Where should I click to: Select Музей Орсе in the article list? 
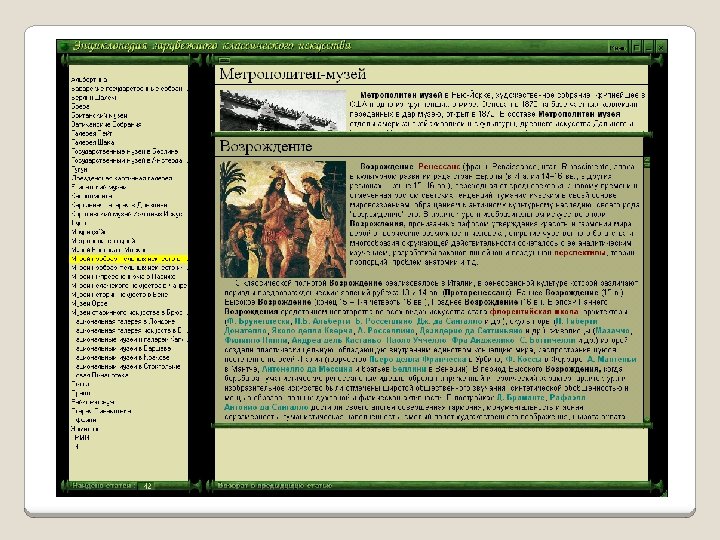click(x=90, y=304)
